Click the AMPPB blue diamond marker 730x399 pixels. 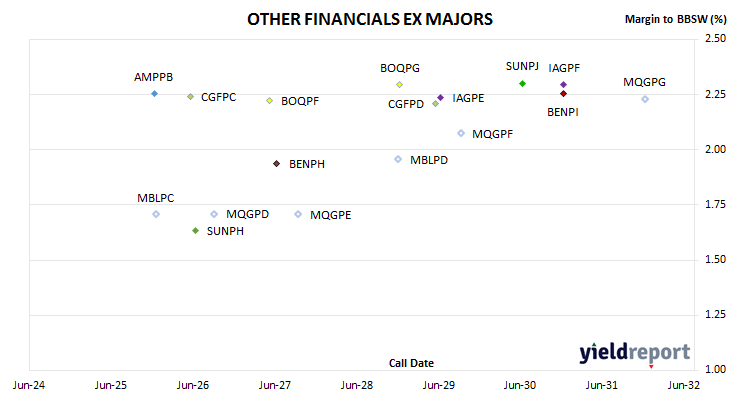(155, 94)
